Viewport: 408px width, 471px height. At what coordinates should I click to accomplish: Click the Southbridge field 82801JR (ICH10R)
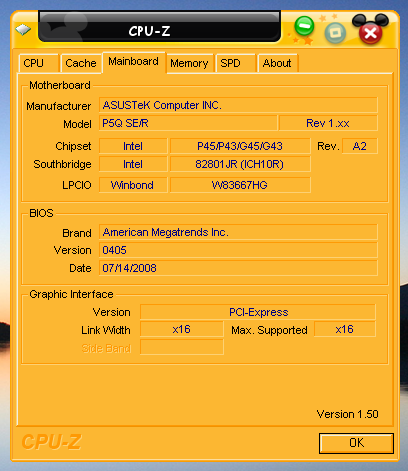click(x=240, y=164)
